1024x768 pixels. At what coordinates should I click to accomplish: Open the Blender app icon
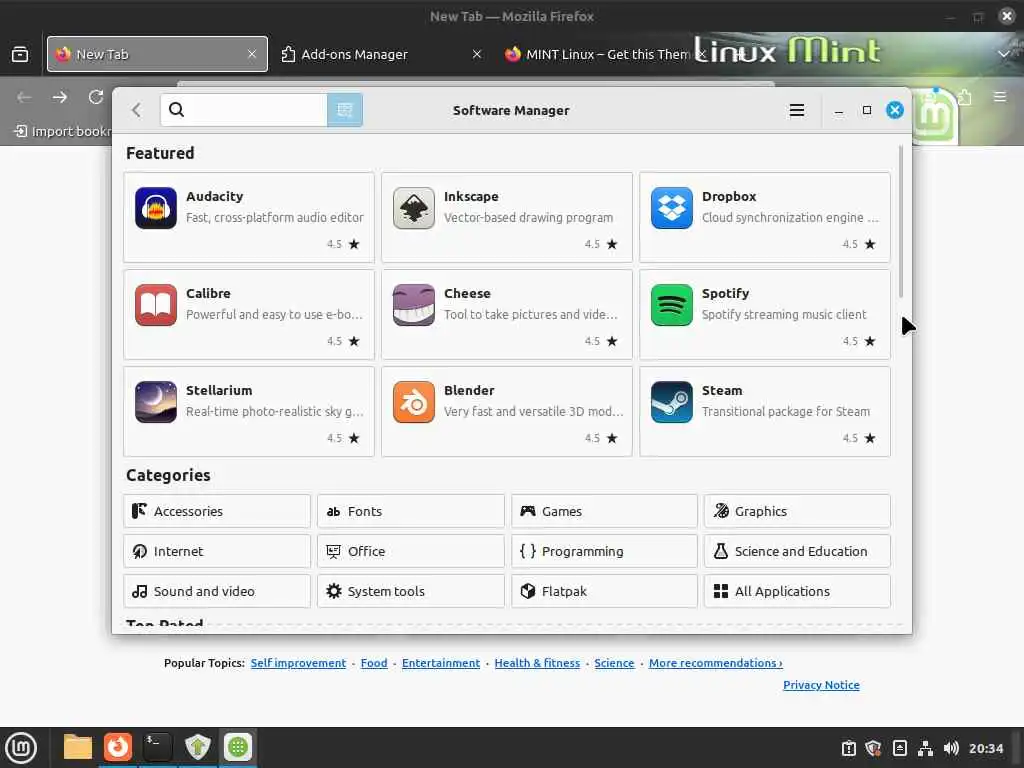(413, 402)
